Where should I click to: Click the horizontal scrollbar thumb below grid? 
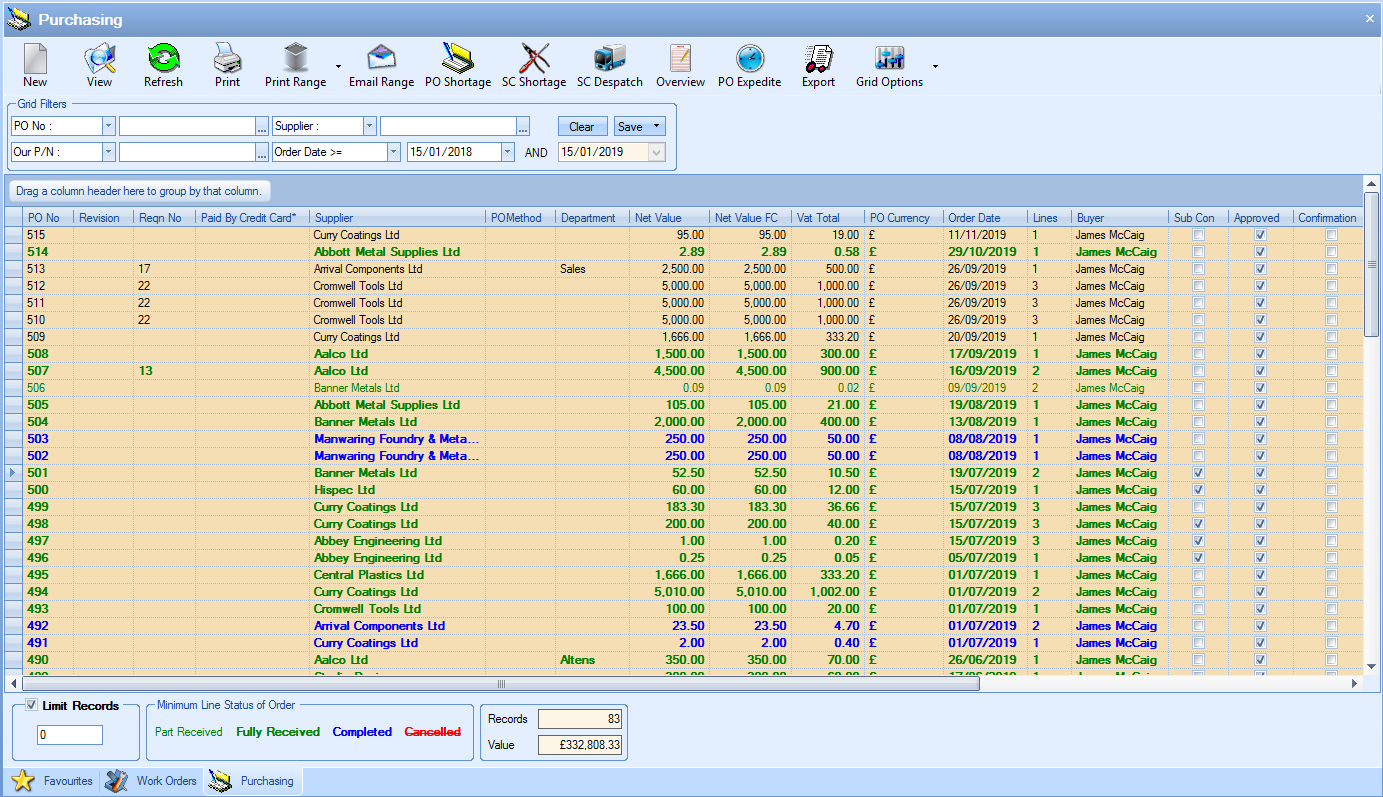pyautogui.click(x=500, y=684)
